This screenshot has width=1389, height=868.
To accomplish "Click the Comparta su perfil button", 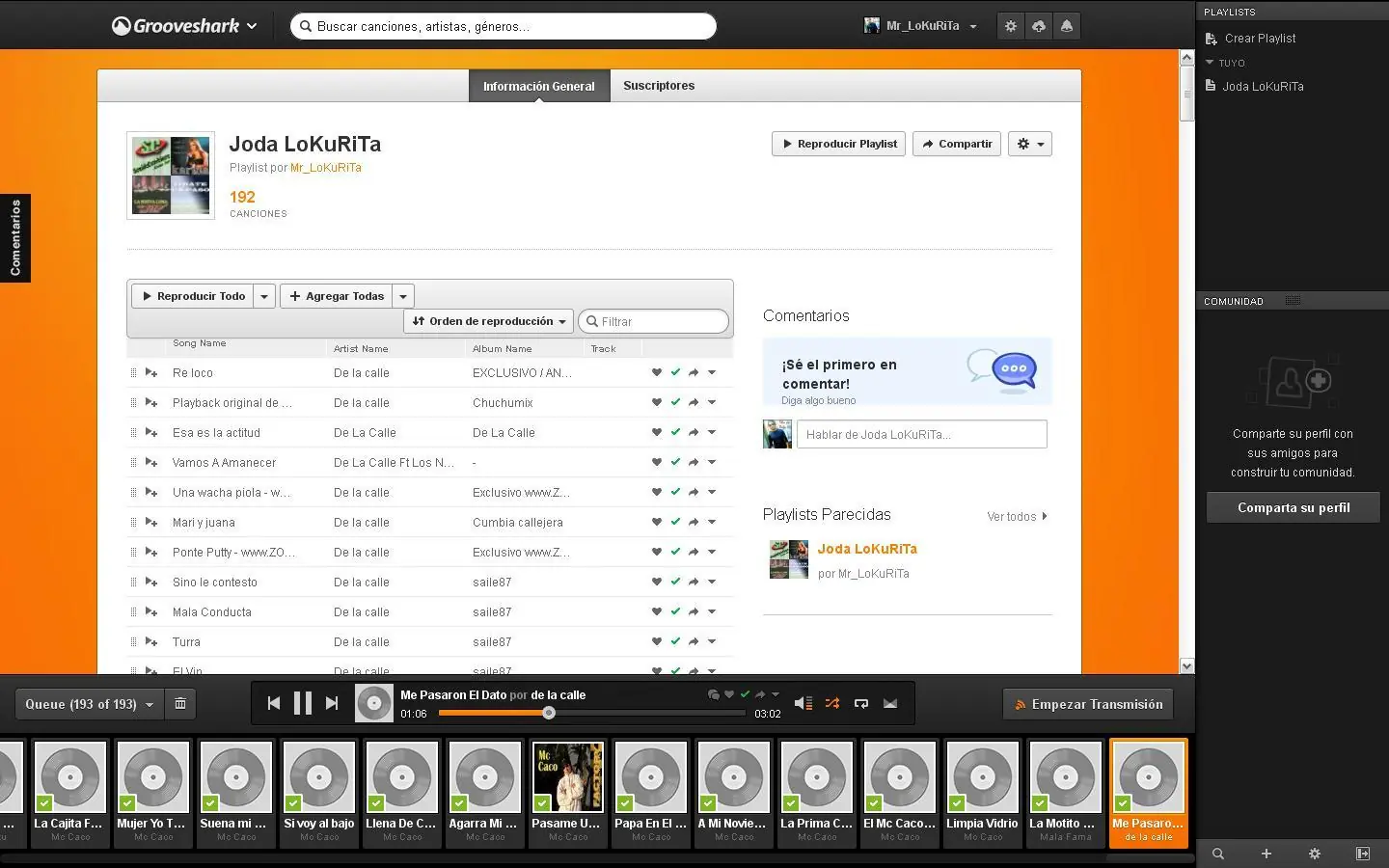I will [1294, 507].
